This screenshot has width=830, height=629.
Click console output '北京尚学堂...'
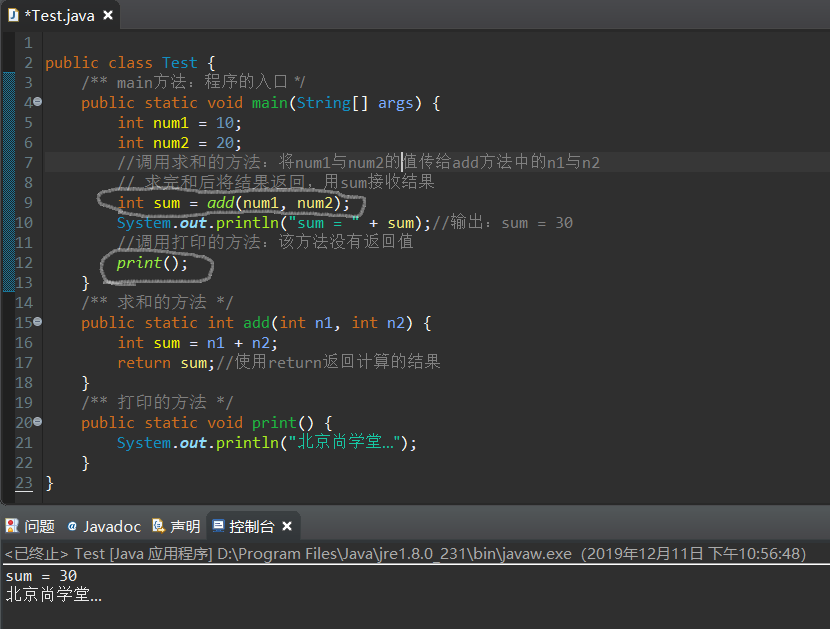pyautogui.click(x=53, y=595)
